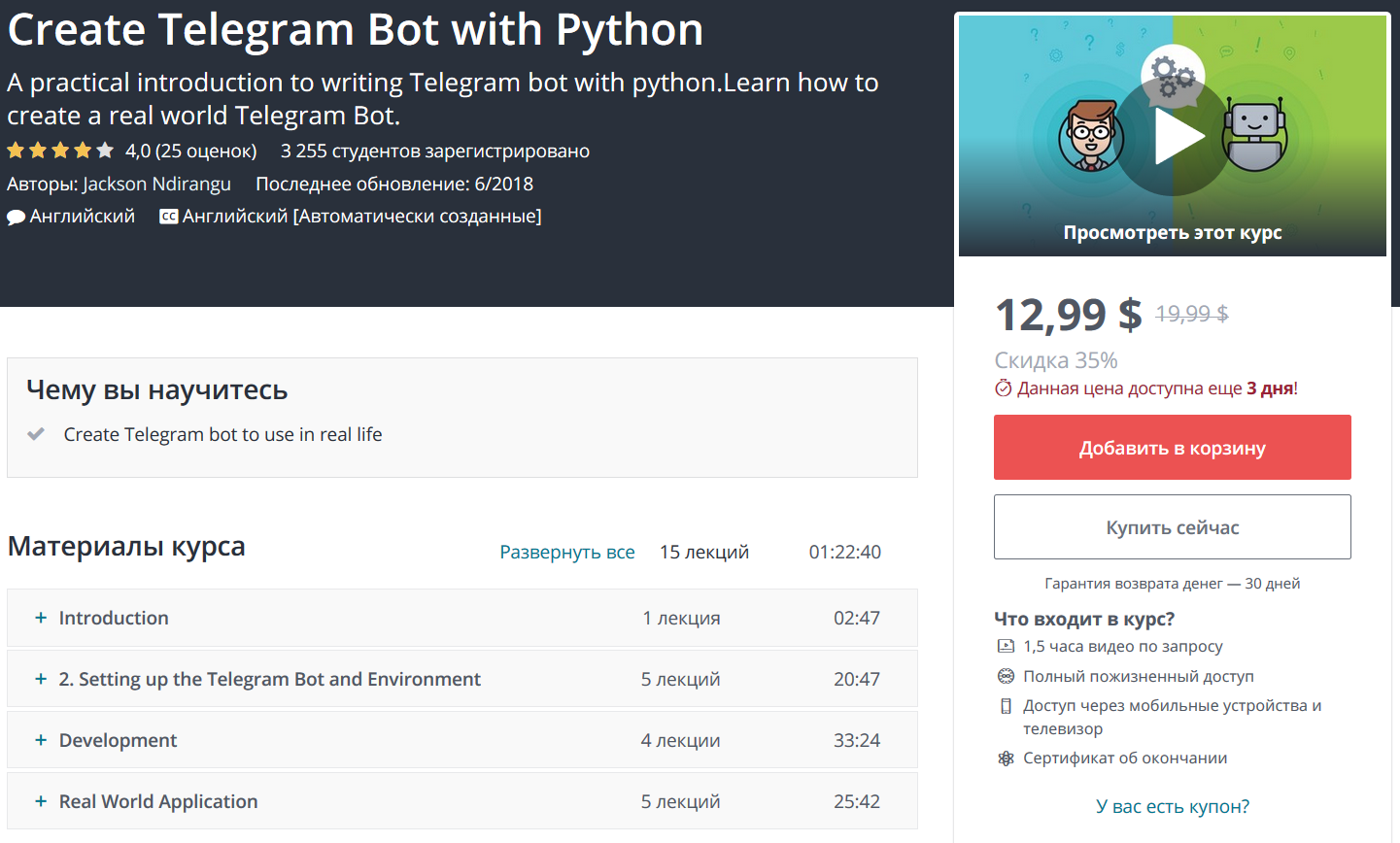Click '1 лекция' in Introduction row

coord(681,618)
